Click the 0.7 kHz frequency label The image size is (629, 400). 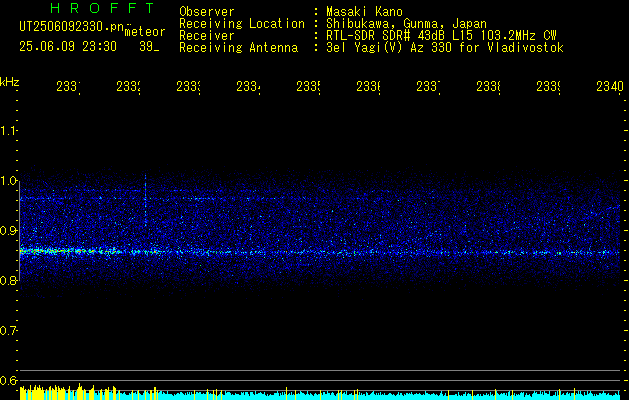(8, 330)
